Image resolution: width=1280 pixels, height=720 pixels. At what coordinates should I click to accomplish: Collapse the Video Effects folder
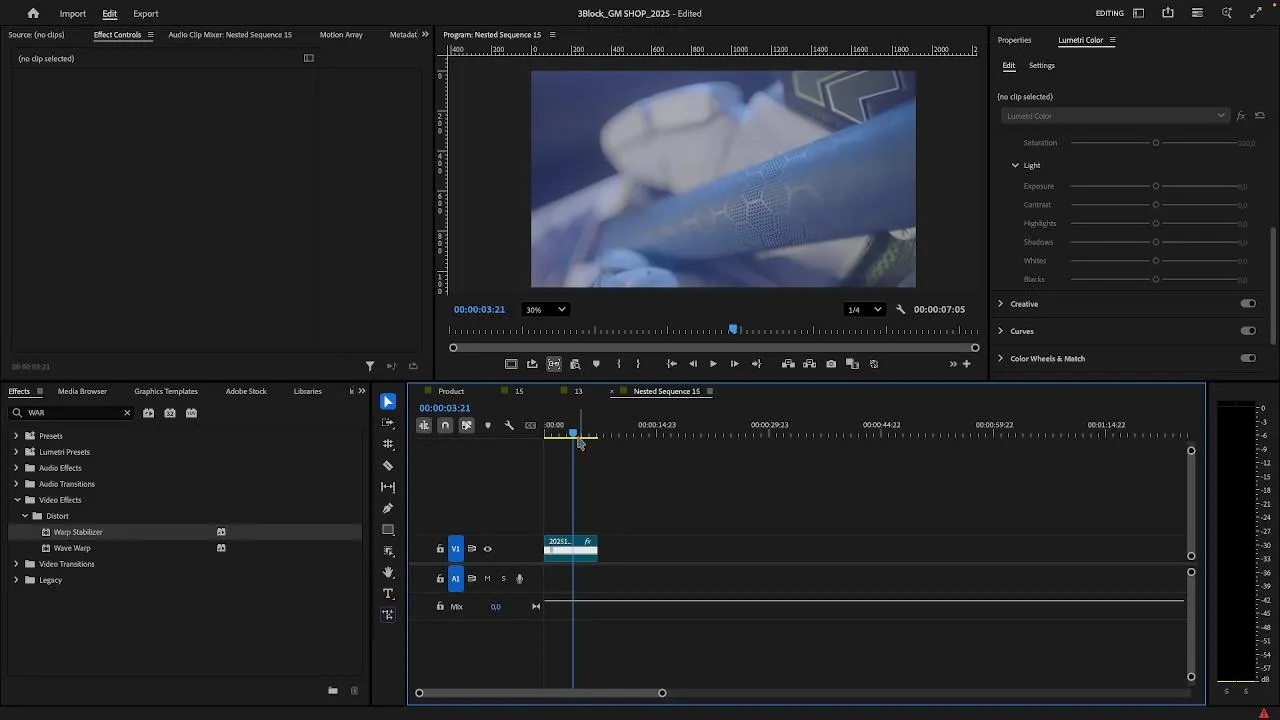pos(17,500)
